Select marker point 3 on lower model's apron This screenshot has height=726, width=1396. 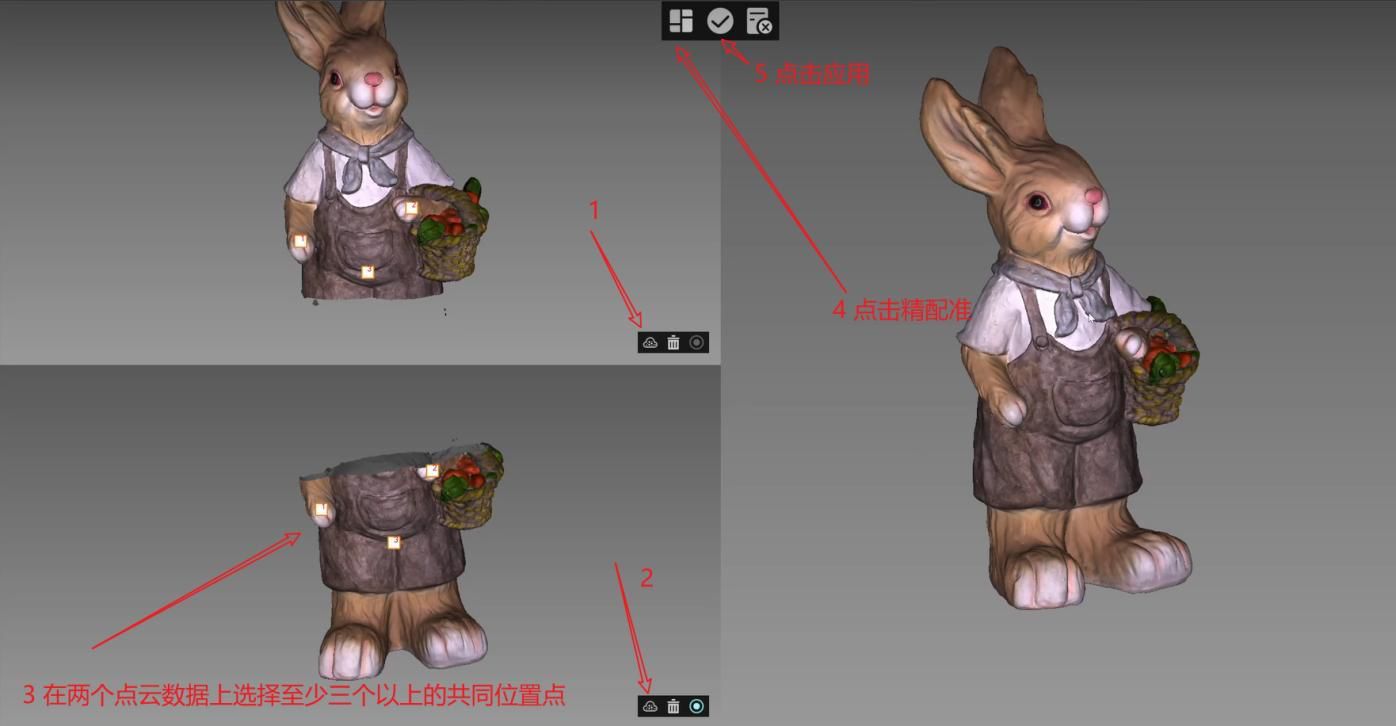click(394, 542)
